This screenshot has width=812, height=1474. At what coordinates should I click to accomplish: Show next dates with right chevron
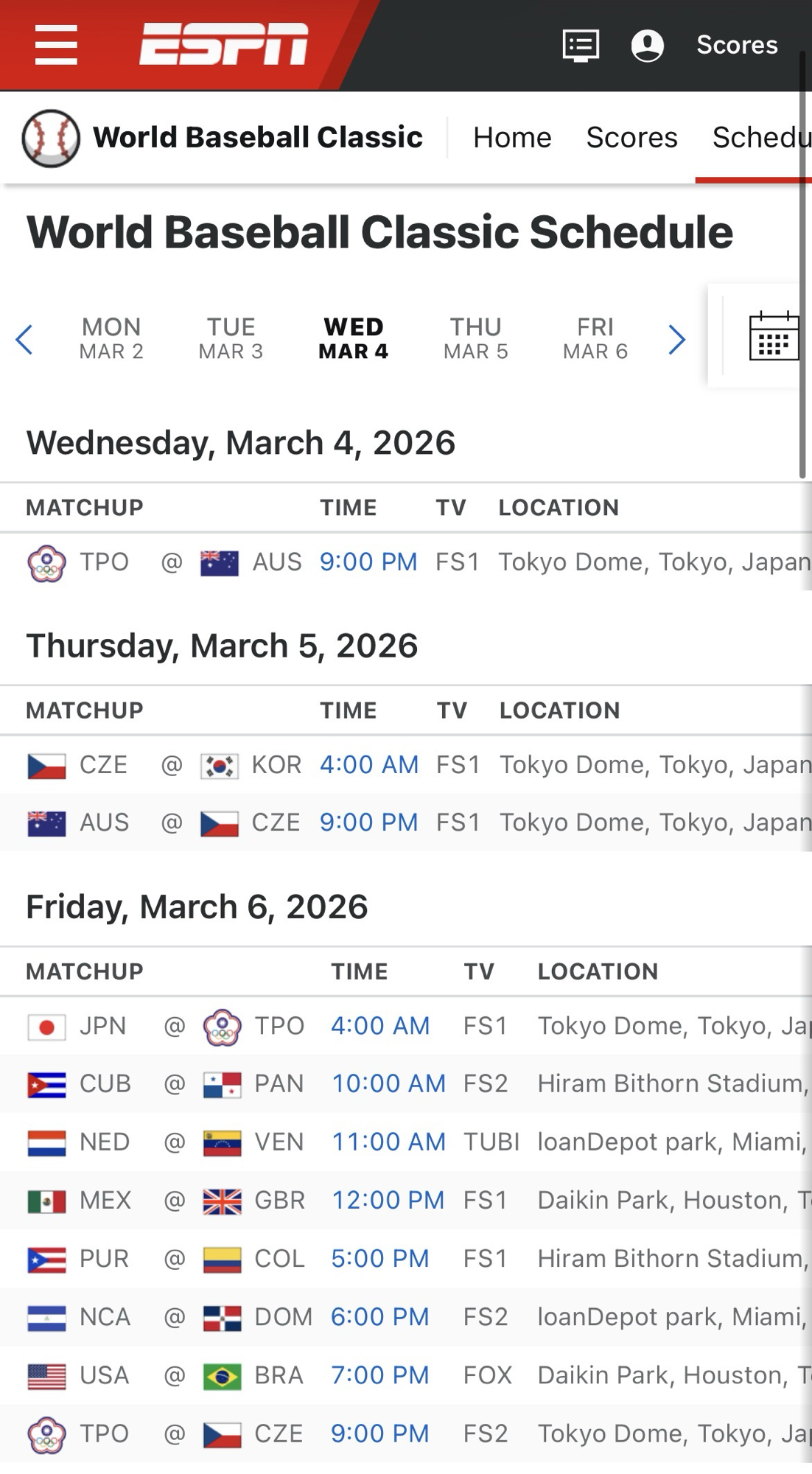[676, 340]
